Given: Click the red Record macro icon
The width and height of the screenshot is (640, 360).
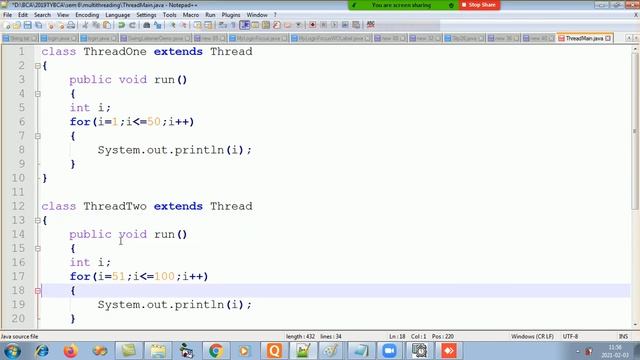Looking at the screenshot, I should pyautogui.click(x=313, y=25).
